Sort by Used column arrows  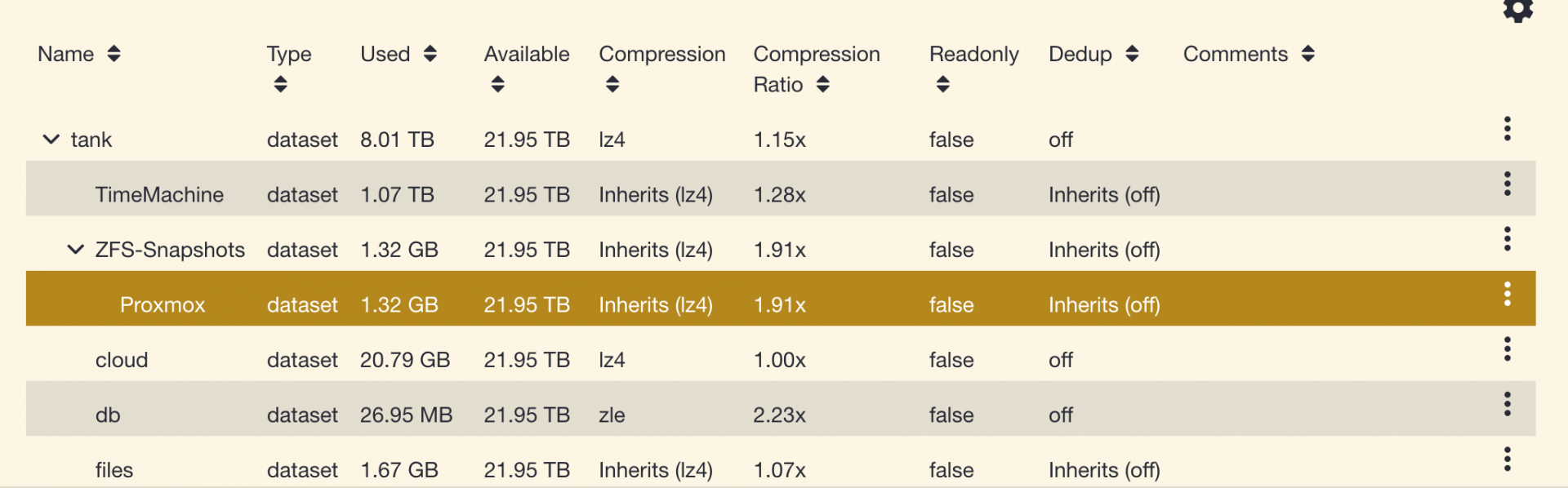(x=430, y=54)
